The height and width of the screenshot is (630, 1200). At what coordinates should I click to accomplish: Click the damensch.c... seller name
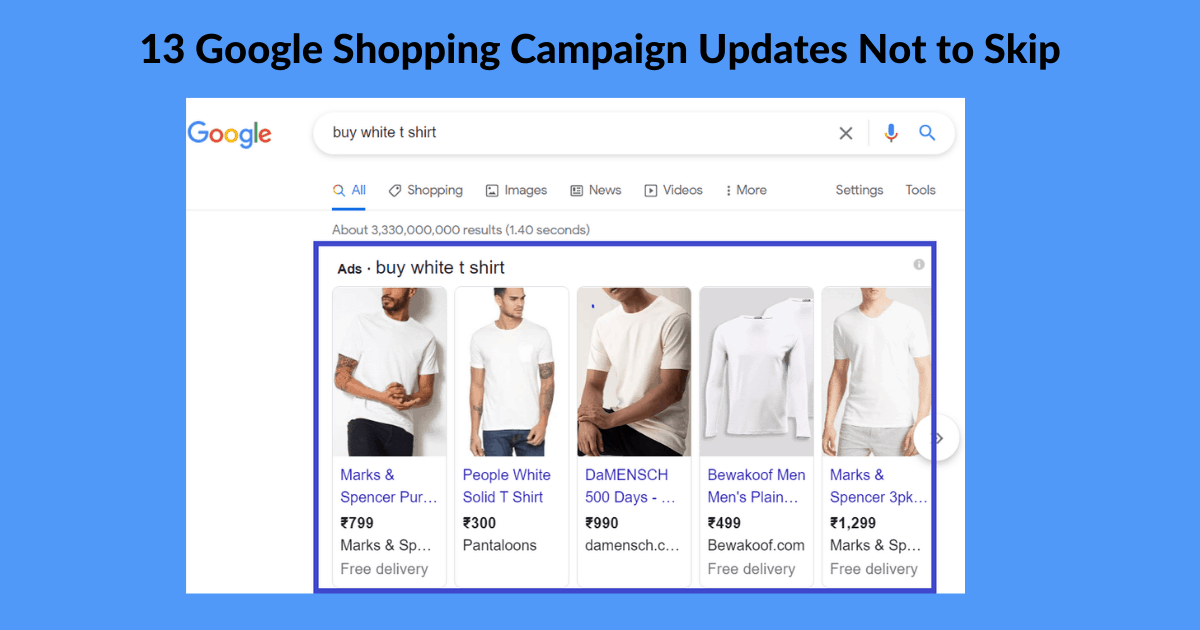pos(632,545)
